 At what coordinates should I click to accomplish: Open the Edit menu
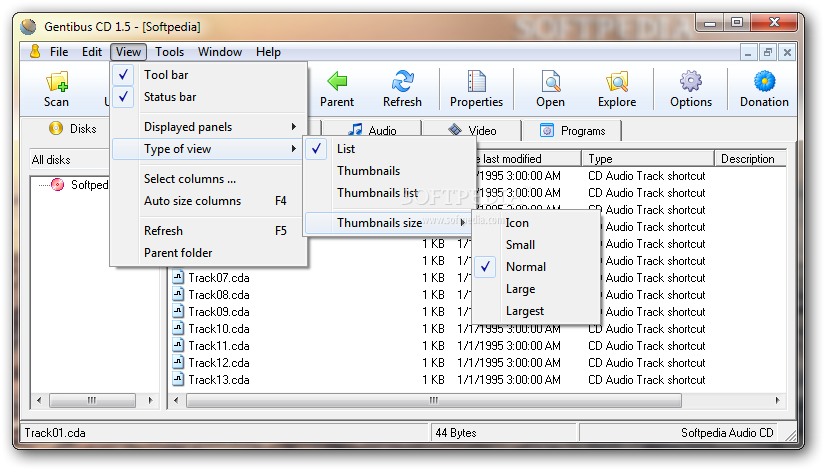click(92, 52)
